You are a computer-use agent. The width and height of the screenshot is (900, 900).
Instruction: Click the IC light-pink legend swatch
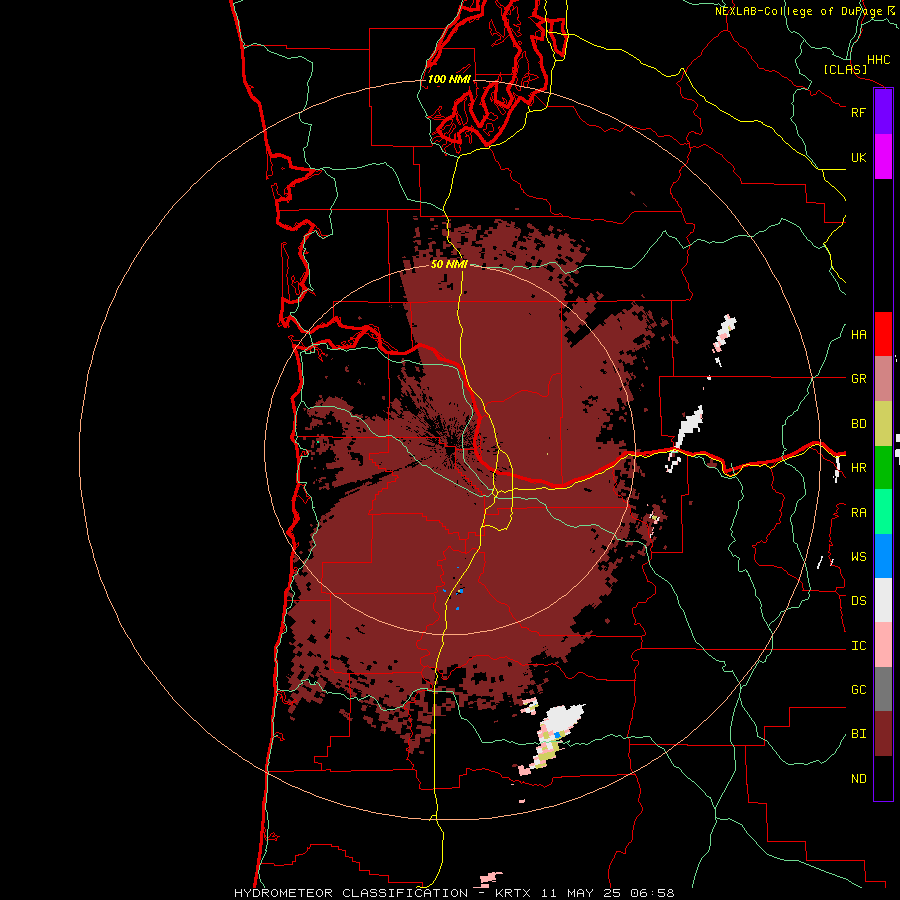coord(883,645)
